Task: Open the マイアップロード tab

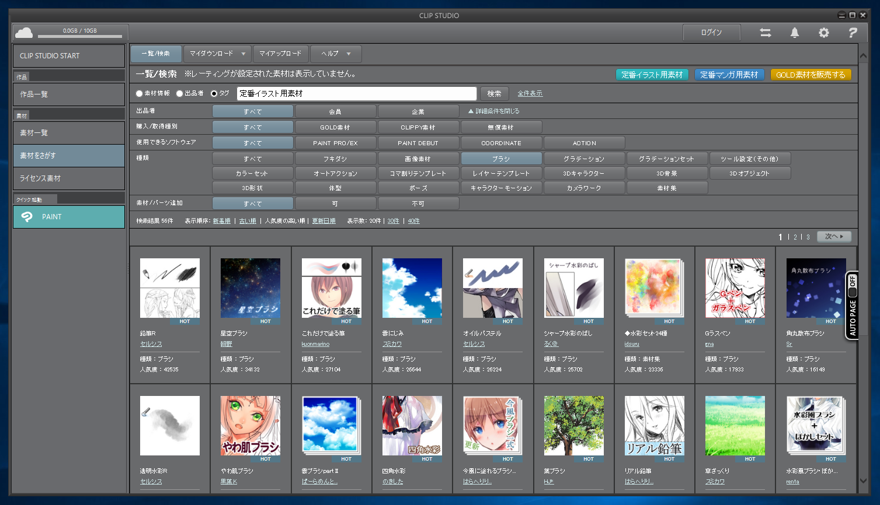Action: (280, 54)
